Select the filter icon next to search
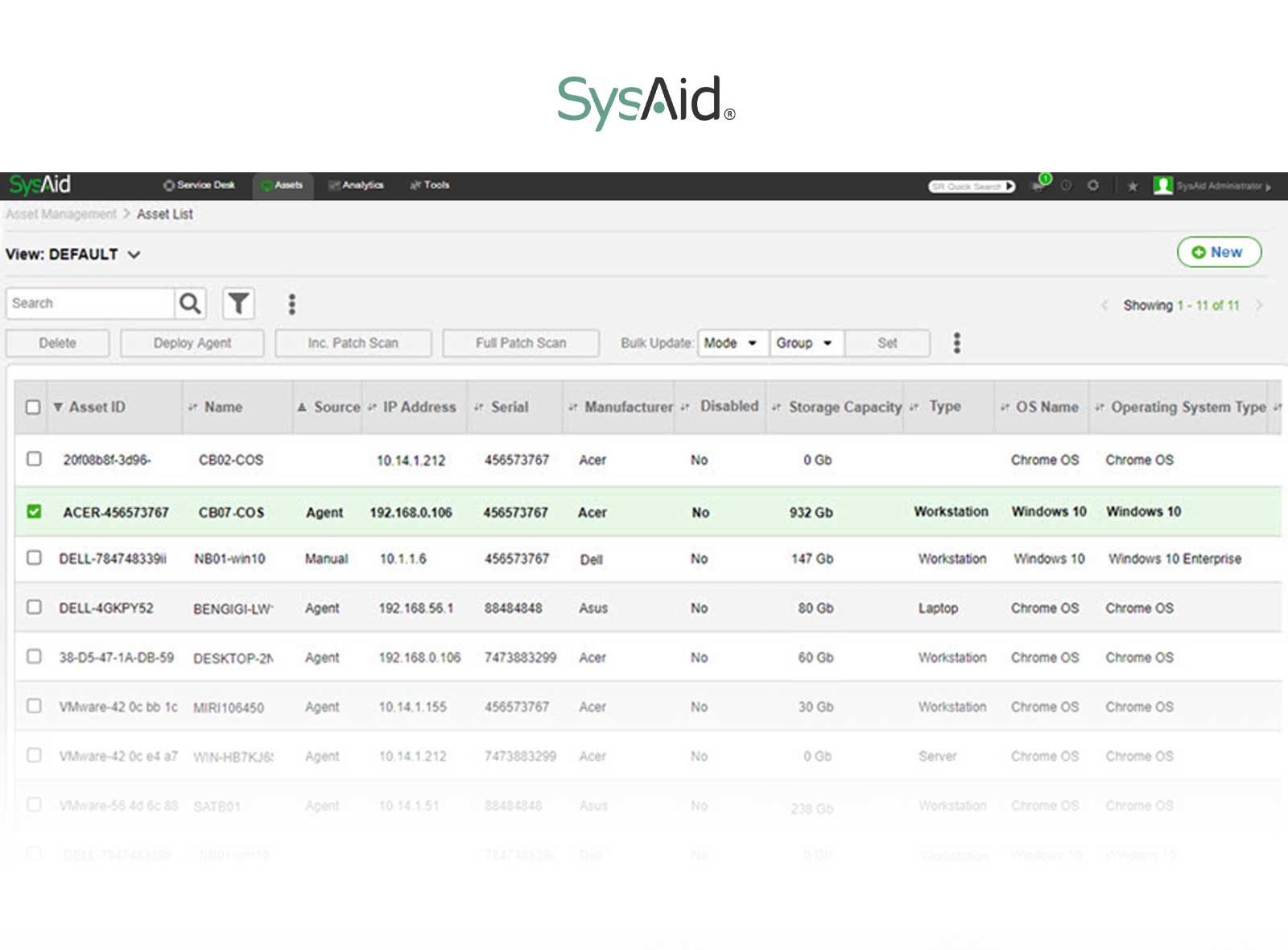The width and height of the screenshot is (1288, 950). (x=238, y=304)
